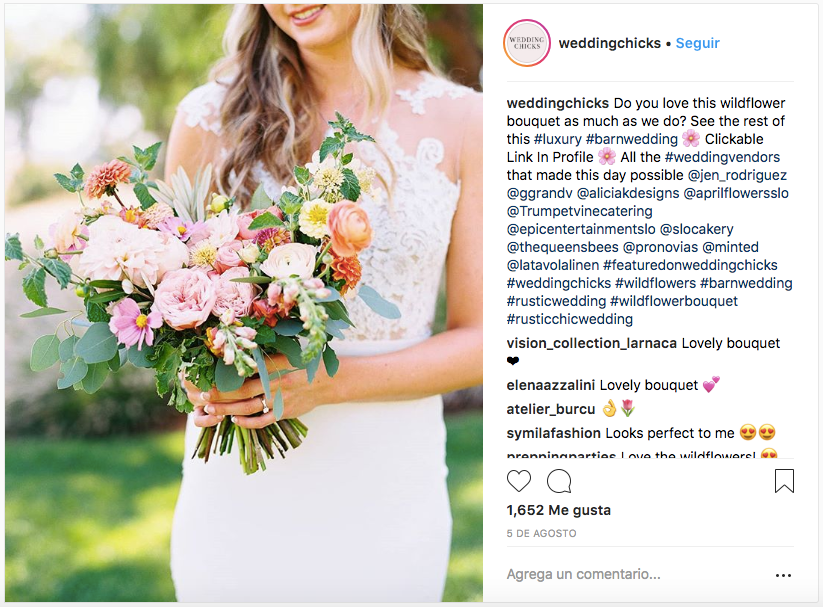
Task: Like the post with the heart icon
Action: pos(519,480)
